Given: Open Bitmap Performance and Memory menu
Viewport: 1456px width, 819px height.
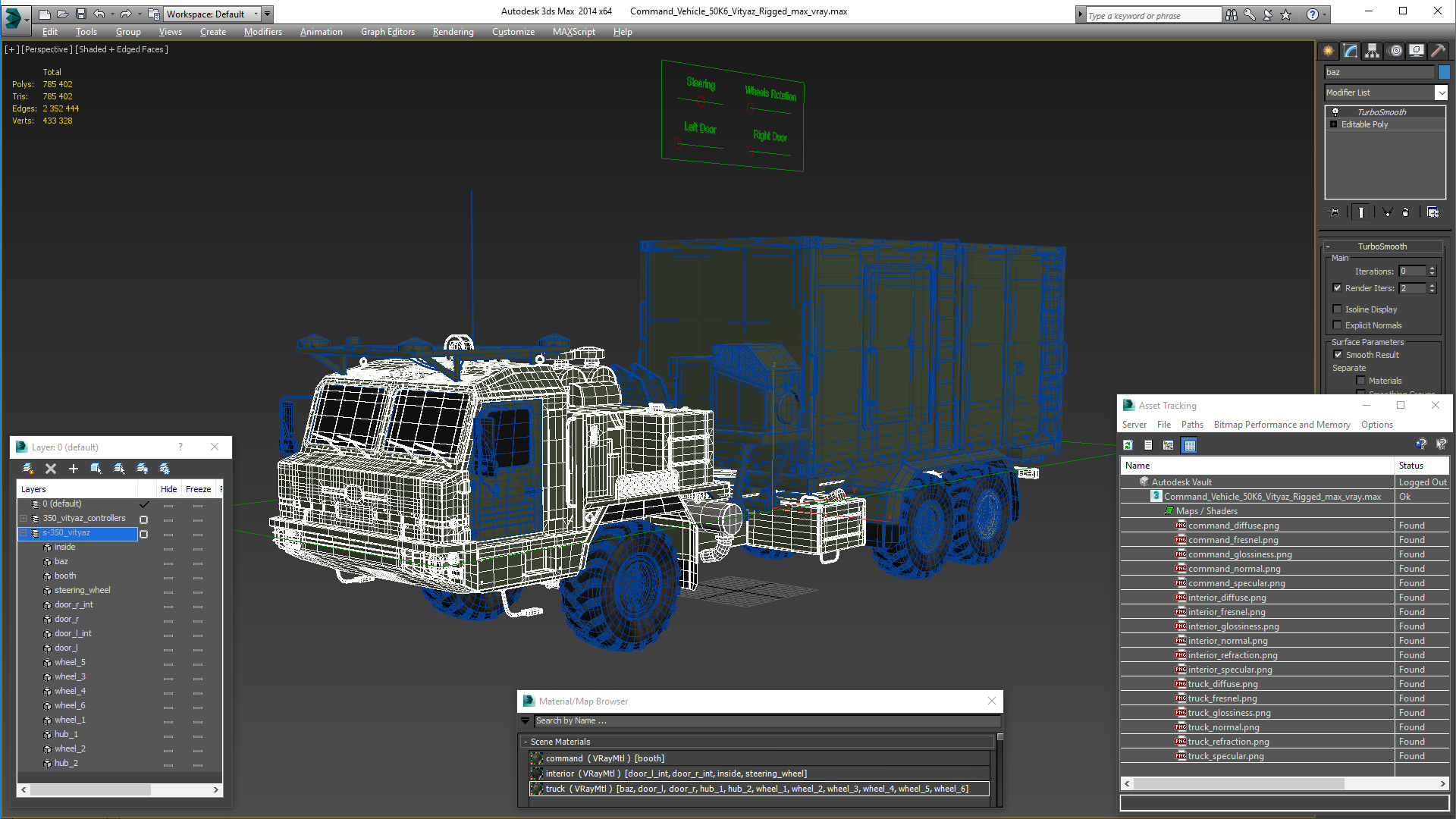Looking at the screenshot, I should click(1282, 425).
